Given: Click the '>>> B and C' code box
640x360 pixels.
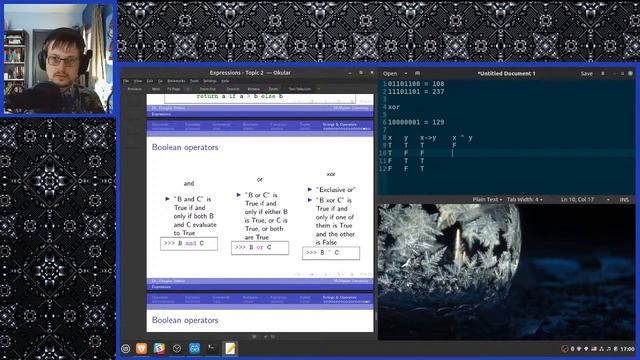Looking at the screenshot, I should tap(189, 244).
